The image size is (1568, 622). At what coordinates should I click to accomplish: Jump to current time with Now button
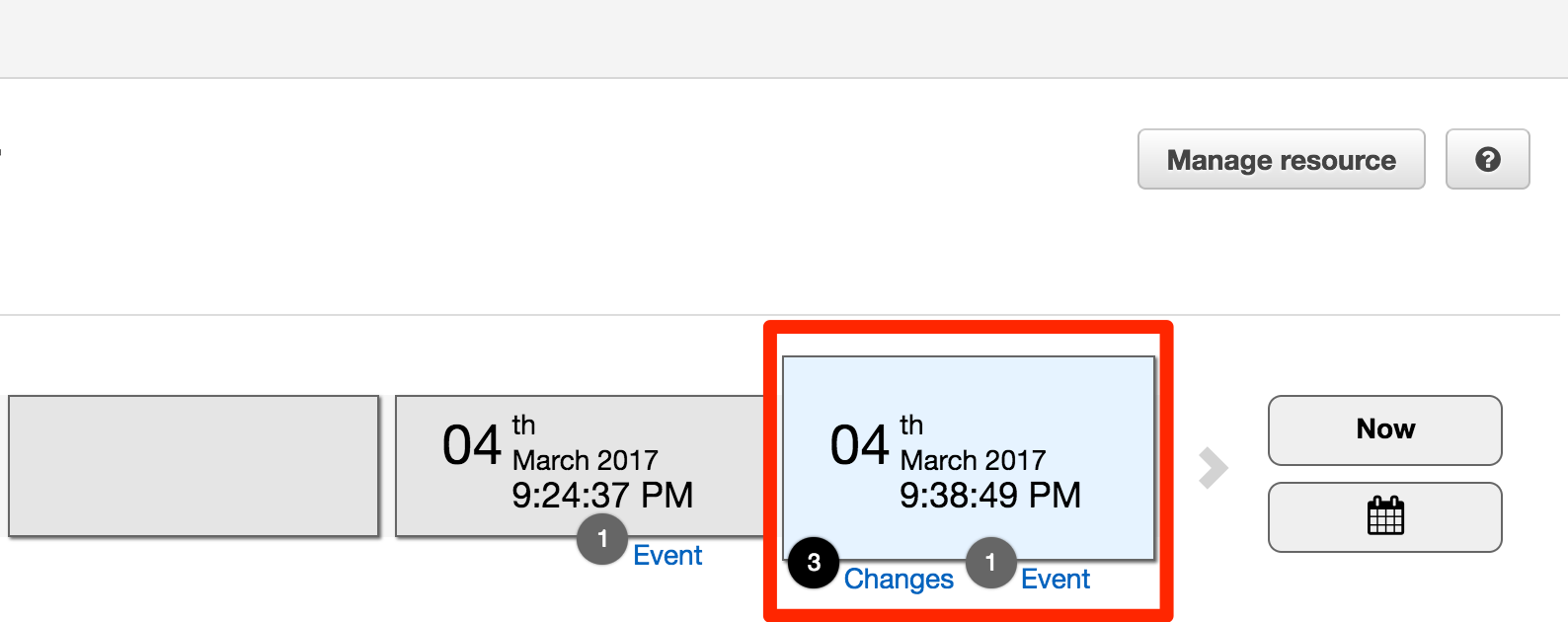(x=1385, y=429)
